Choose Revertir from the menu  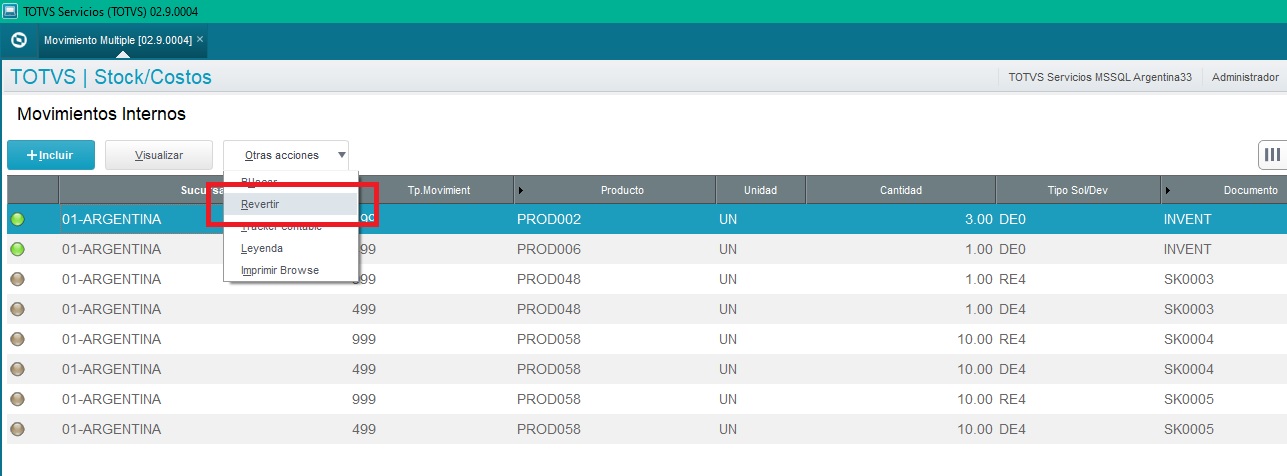click(291, 204)
